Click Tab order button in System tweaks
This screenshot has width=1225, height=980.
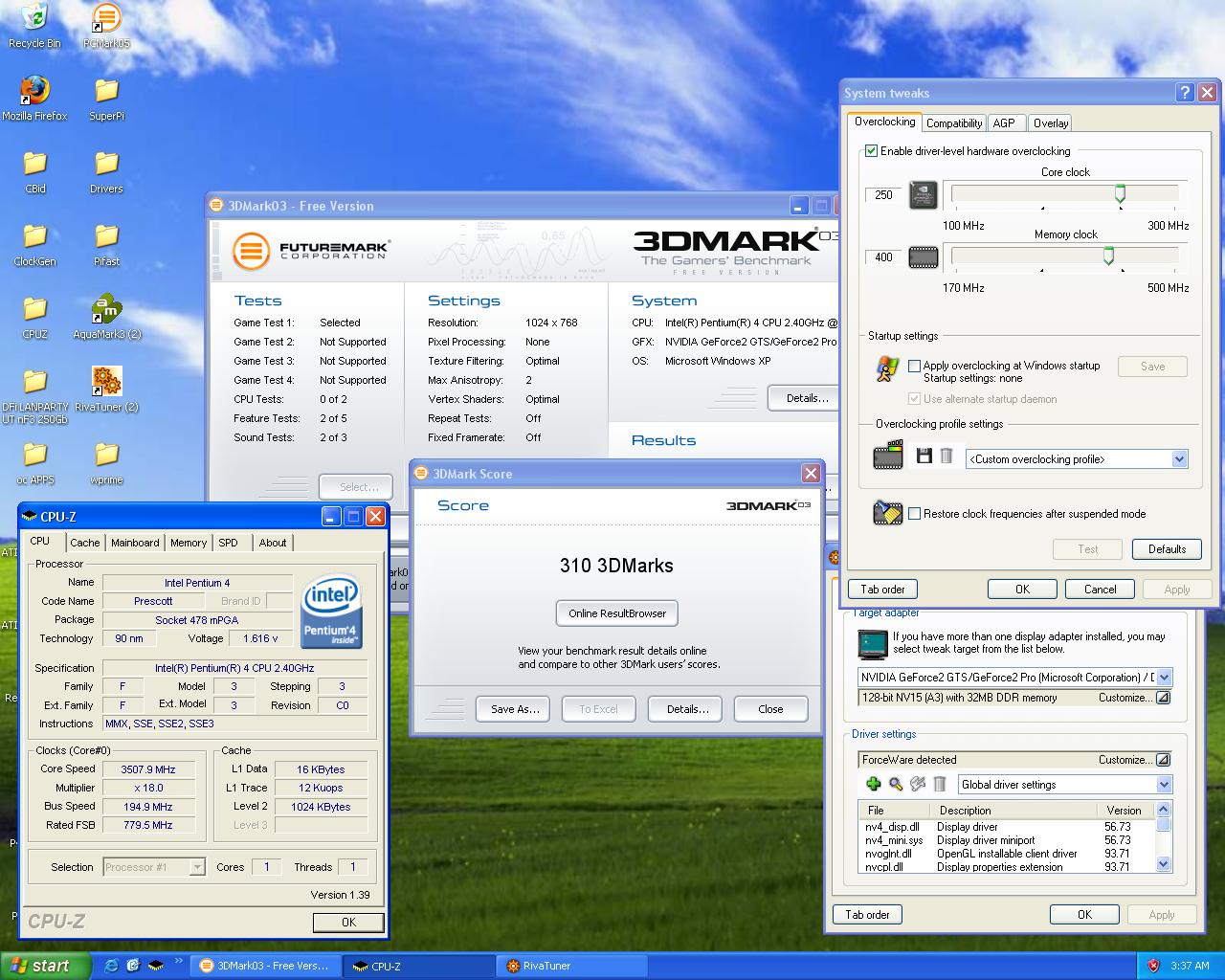(882, 590)
